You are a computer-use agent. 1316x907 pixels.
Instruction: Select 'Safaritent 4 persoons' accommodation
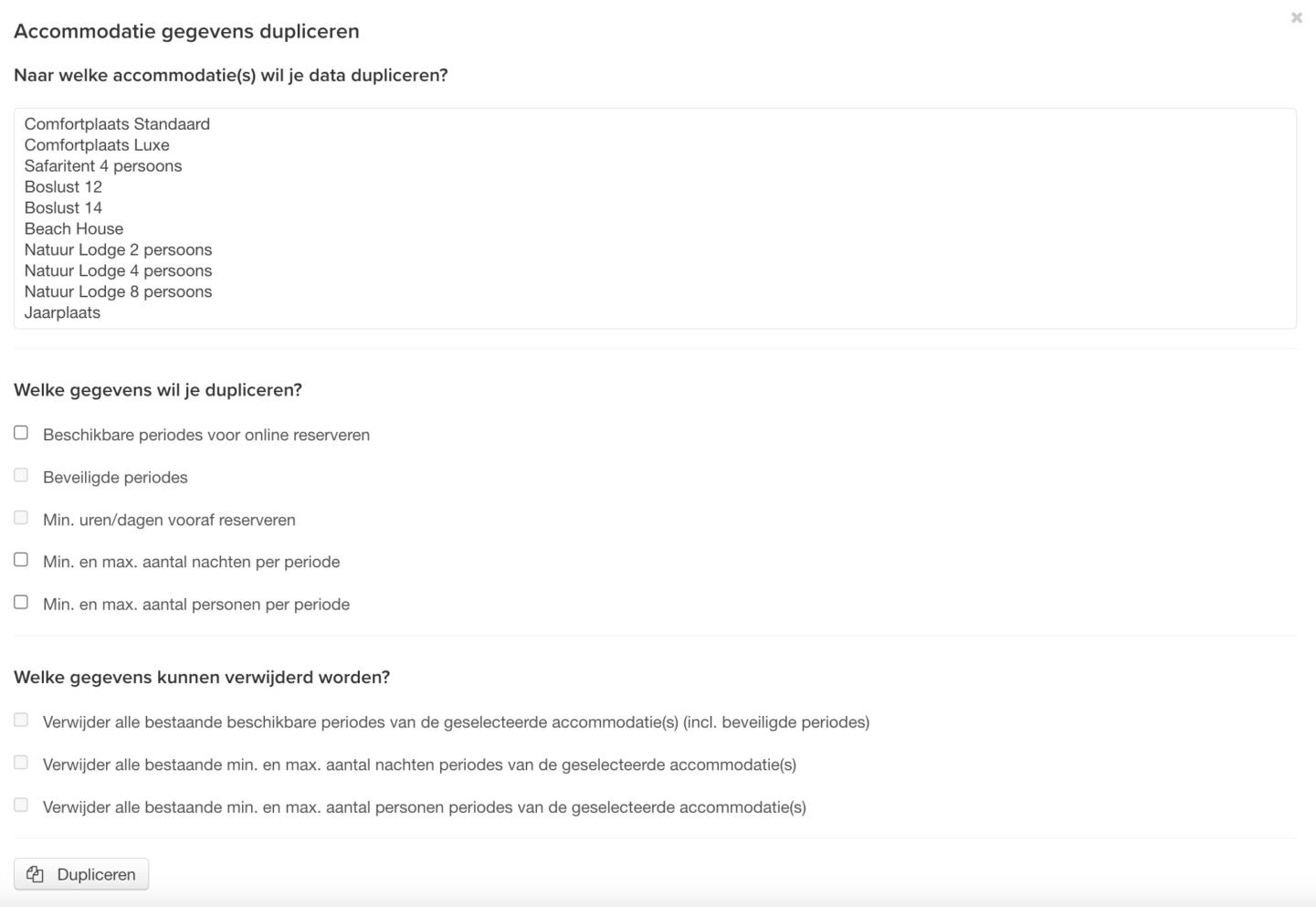click(x=103, y=166)
